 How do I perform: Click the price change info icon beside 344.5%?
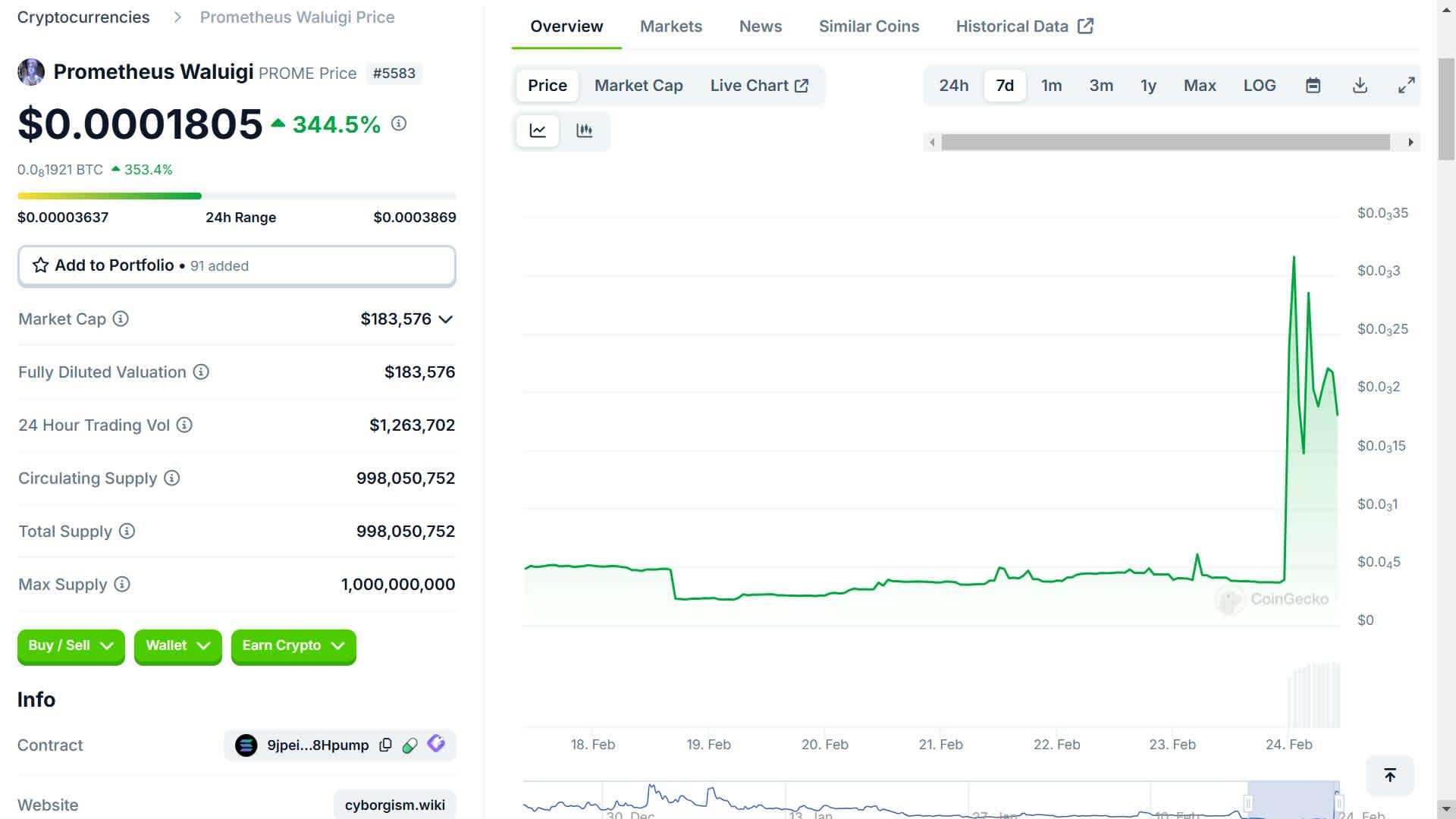pyautogui.click(x=399, y=123)
